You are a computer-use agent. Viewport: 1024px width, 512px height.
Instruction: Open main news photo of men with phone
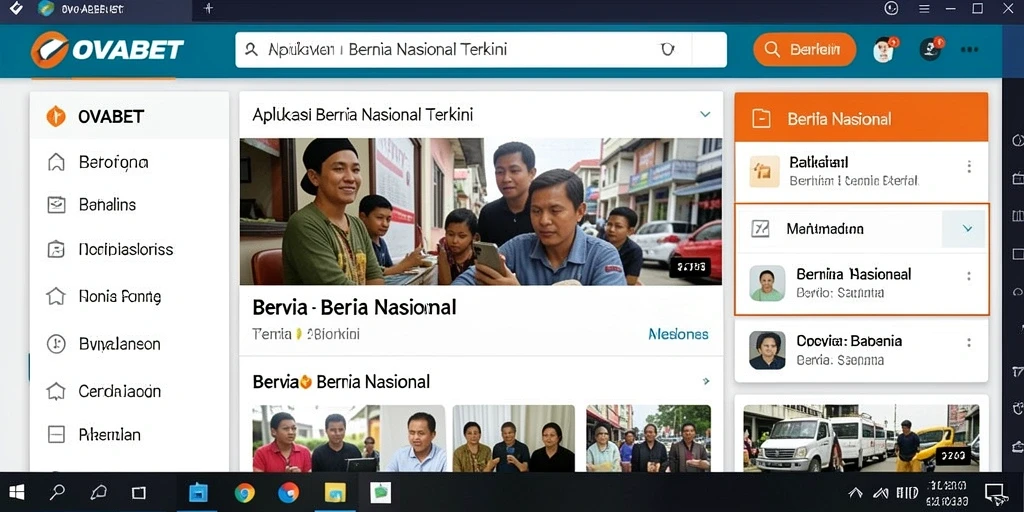[481, 212]
